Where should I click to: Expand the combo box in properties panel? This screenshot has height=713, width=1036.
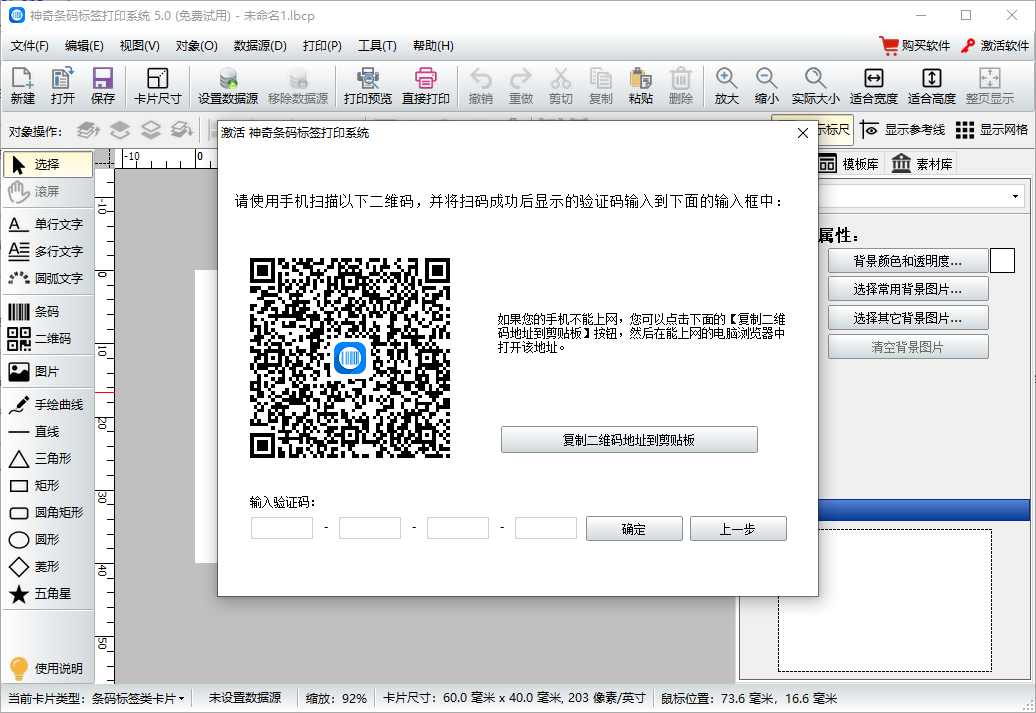1015,197
